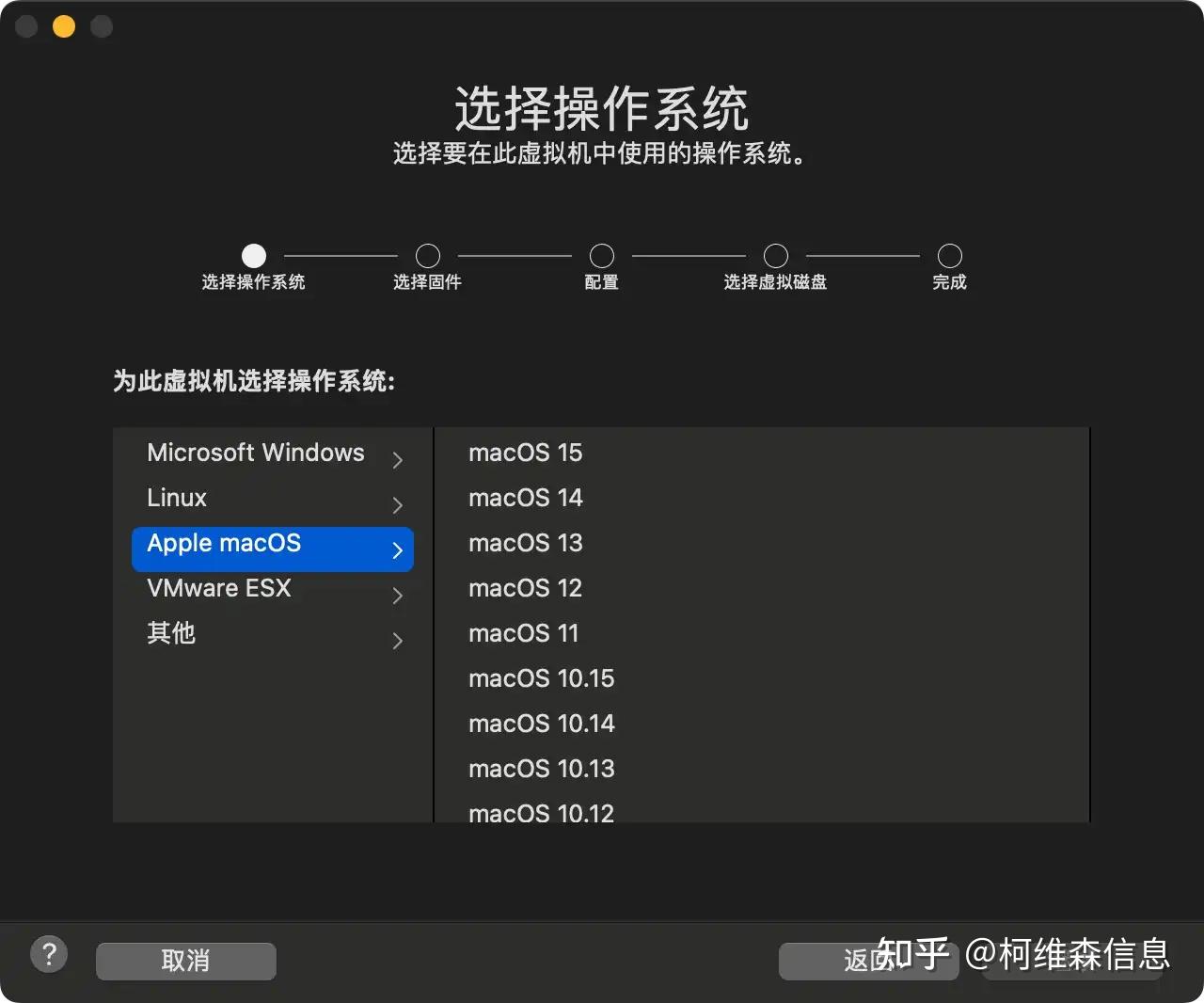This screenshot has height=1003, width=1204.
Task: Click the 返回 button
Action: pyautogui.click(x=867, y=961)
